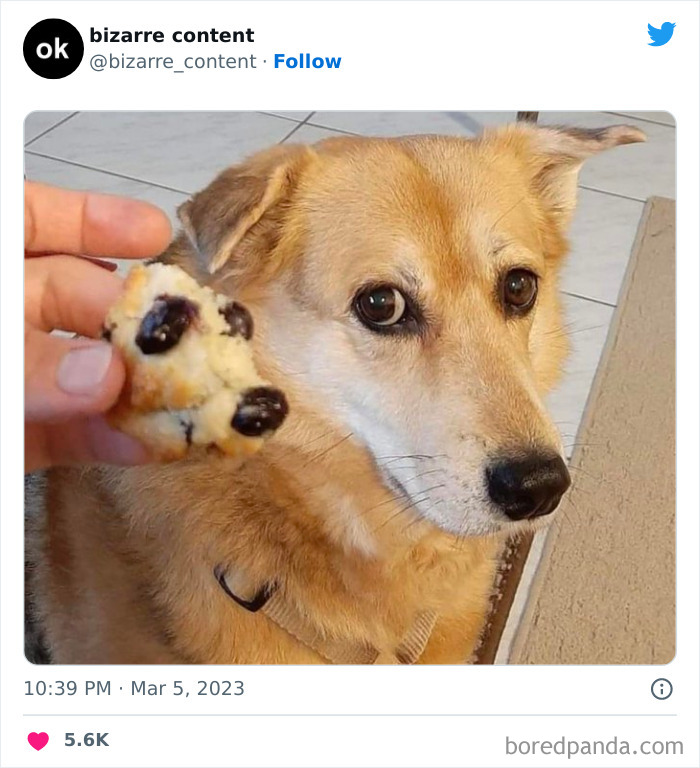The width and height of the screenshot is (700, 768).
Task: Open the black 'ok' profile avatar
Action: point(53,48)
